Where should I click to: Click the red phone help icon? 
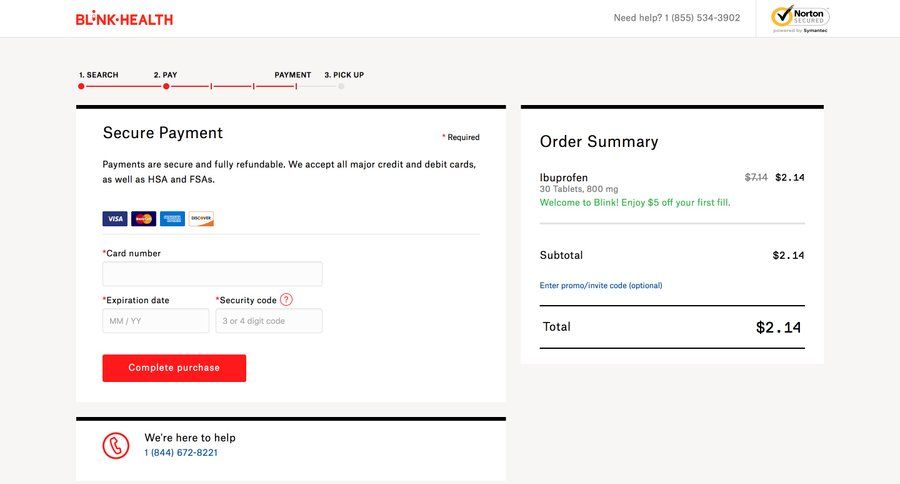pyautogui.click(x=116, y=445)
